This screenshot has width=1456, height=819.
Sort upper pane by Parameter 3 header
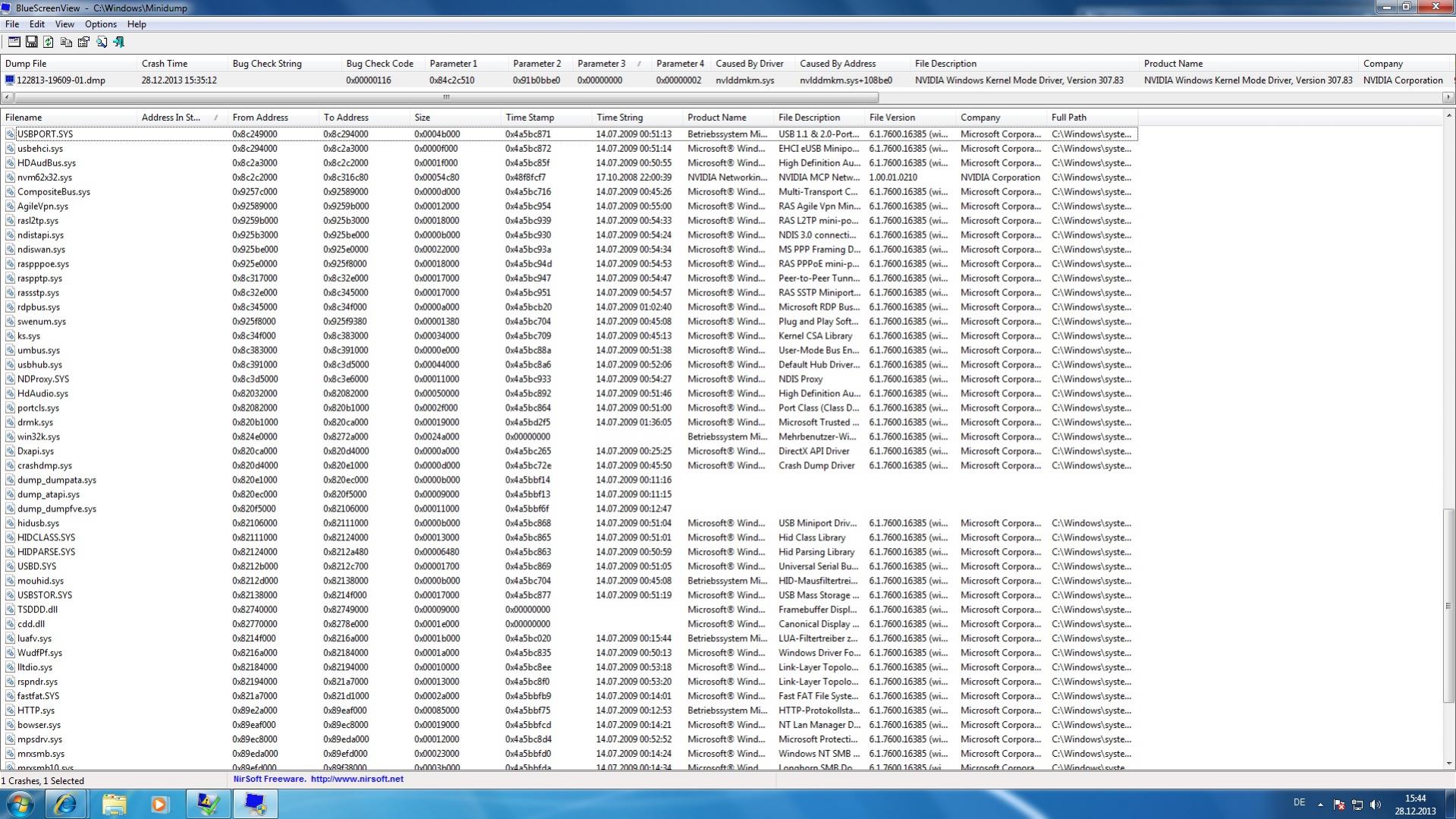click(612, 64)
